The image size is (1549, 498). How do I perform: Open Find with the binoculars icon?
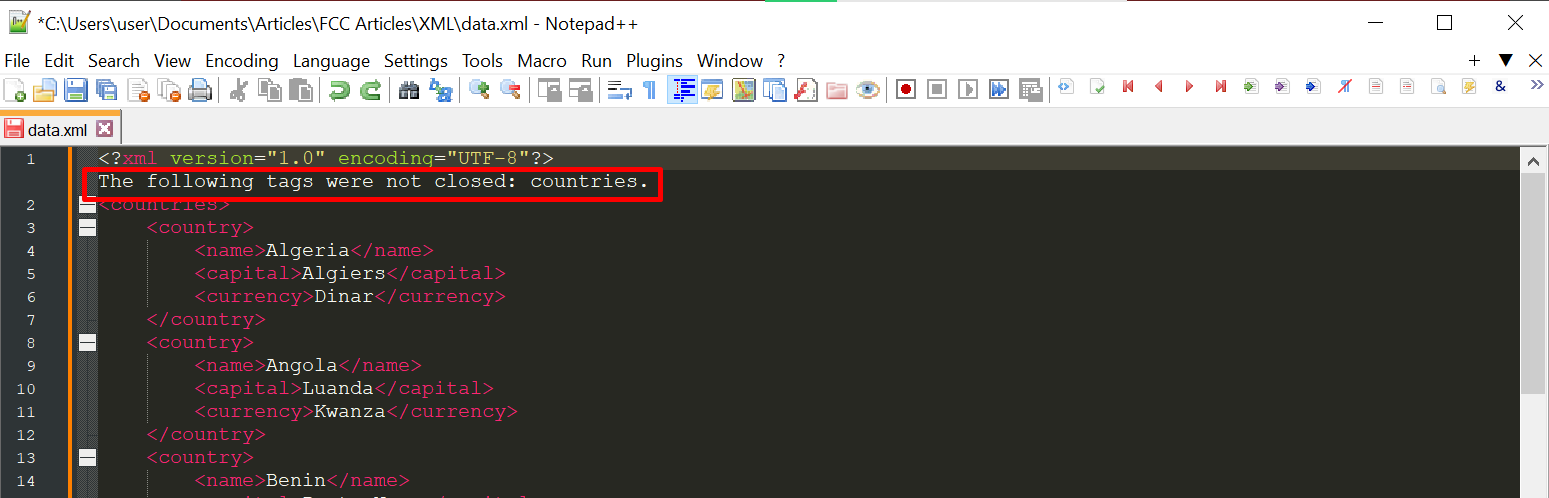(x=409, y=90)
